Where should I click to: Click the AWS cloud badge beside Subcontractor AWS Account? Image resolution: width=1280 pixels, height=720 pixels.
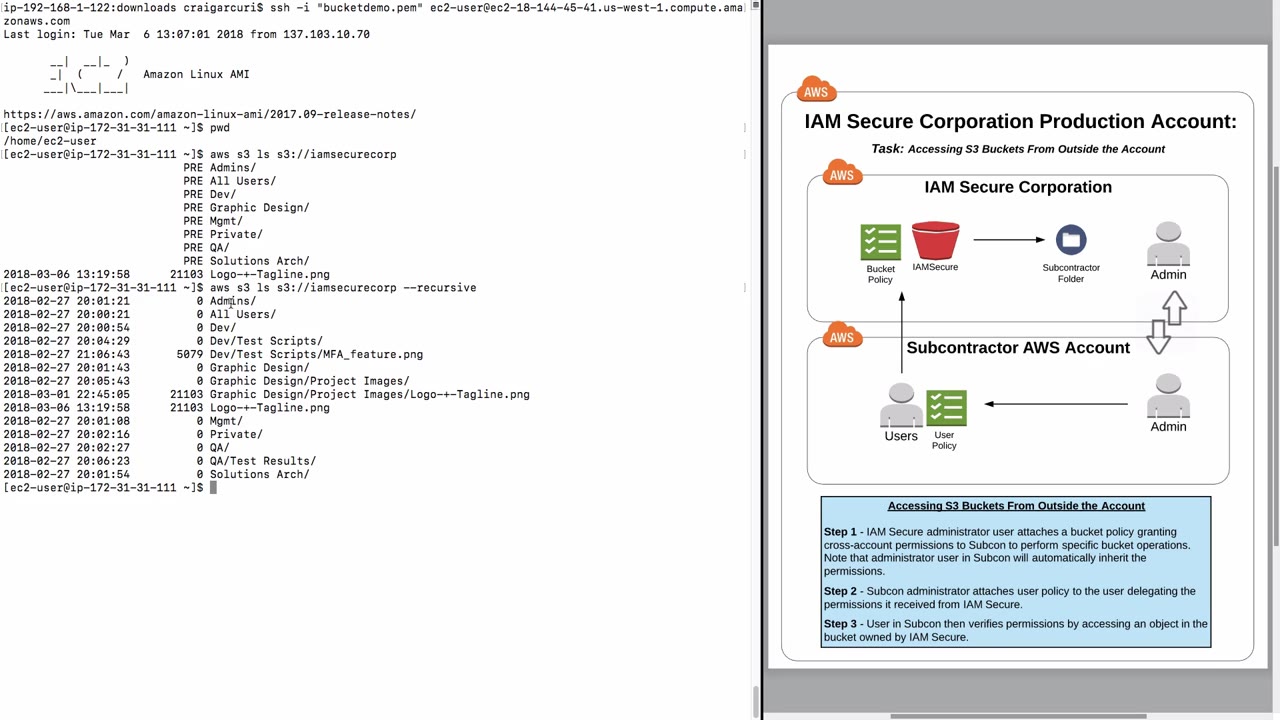(x=842, y=335)
